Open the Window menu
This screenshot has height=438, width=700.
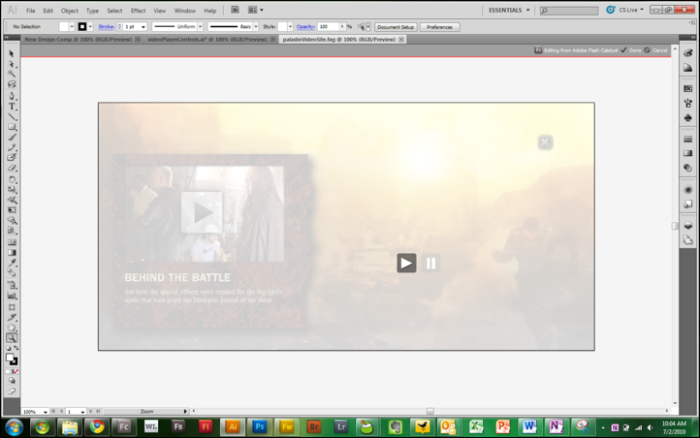pos(185,11)
